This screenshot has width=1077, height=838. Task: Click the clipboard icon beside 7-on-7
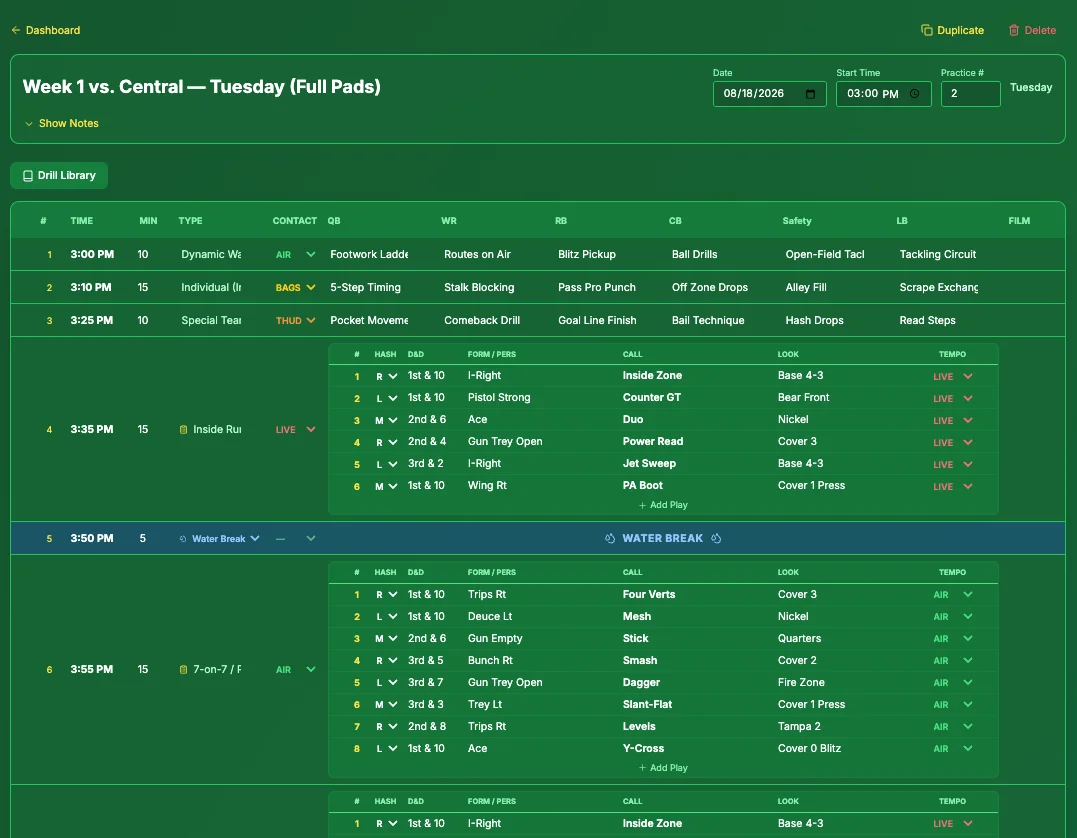click(x=183, y=670)
